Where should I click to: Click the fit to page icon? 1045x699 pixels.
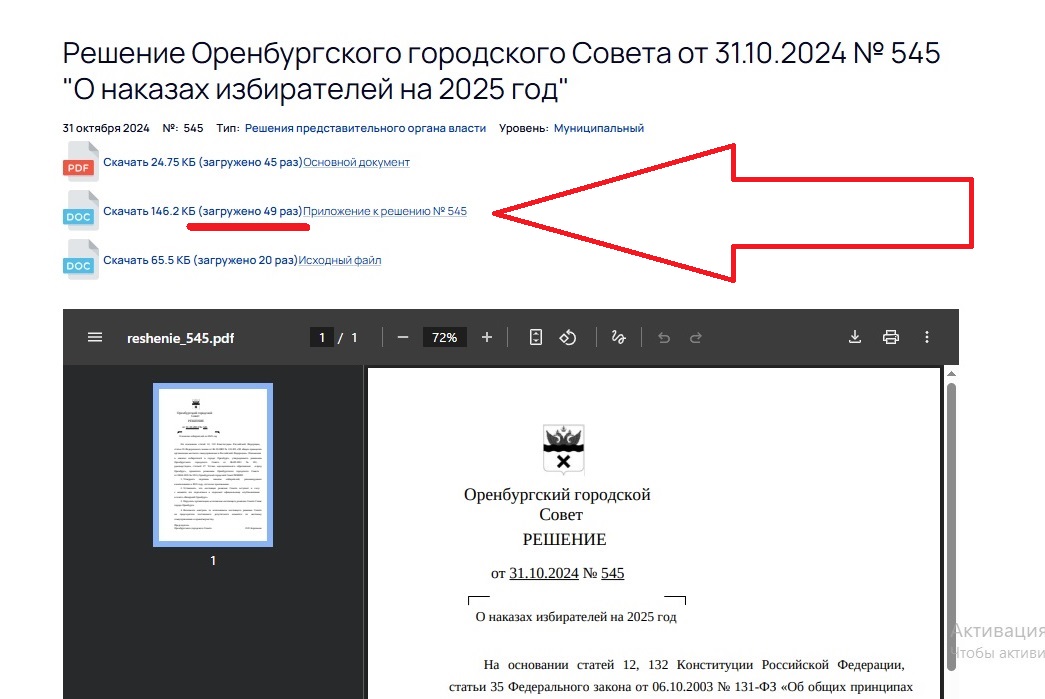pos(536,338)
